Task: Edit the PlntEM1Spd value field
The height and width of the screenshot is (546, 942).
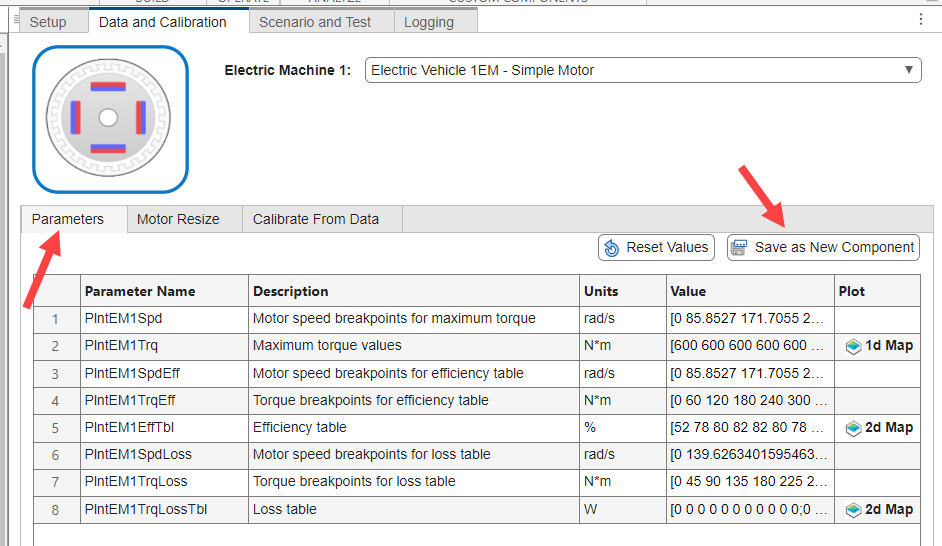Action: pyautogui.click(x=750, y=319)
